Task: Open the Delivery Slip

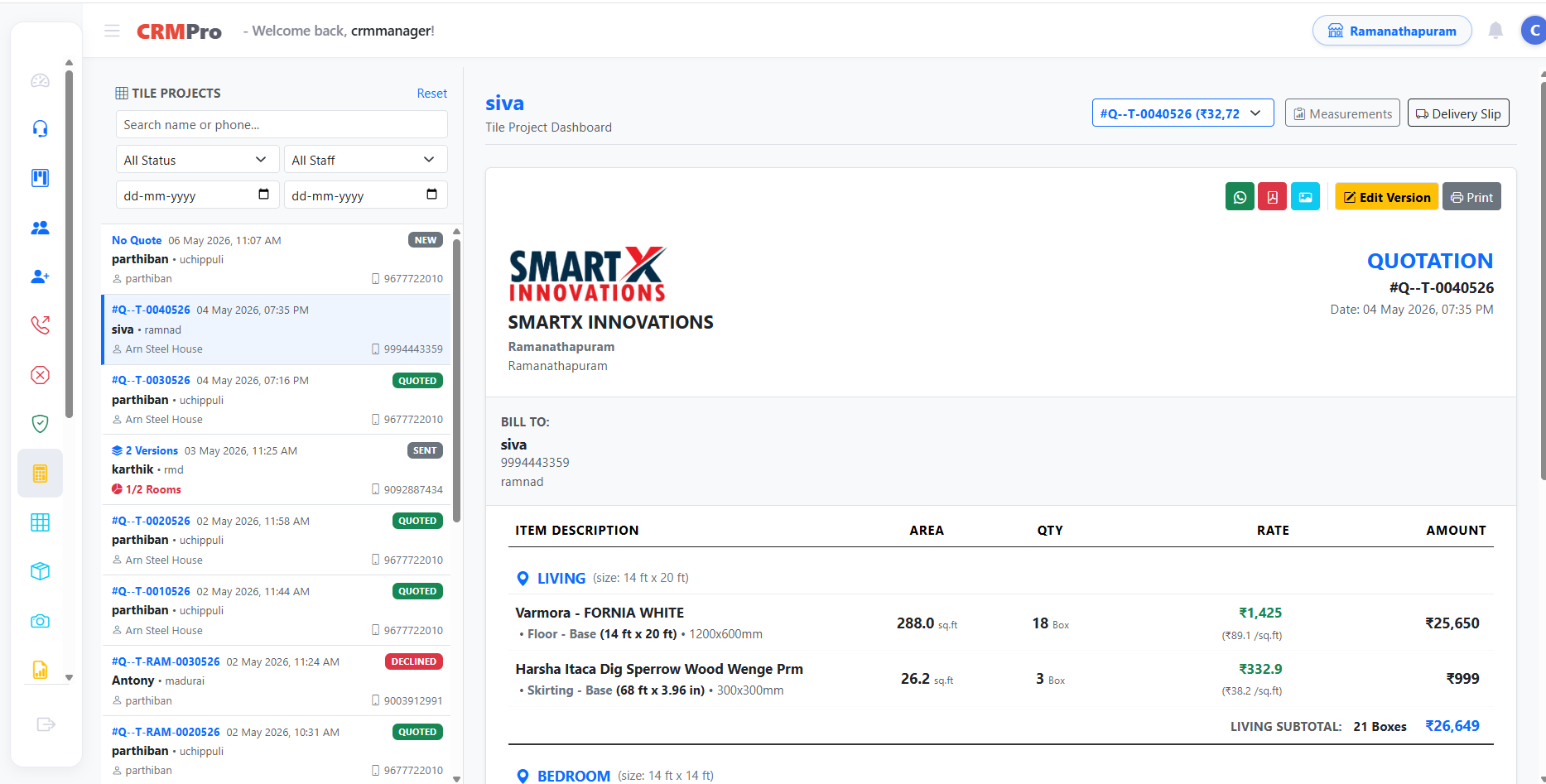Action: coord(1458,113)
